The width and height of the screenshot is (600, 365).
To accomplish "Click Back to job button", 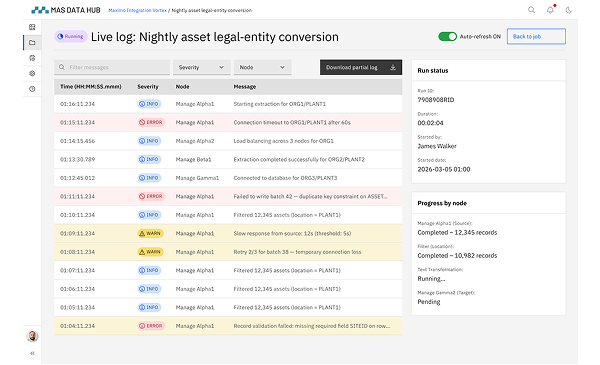I will click(536, 36).
